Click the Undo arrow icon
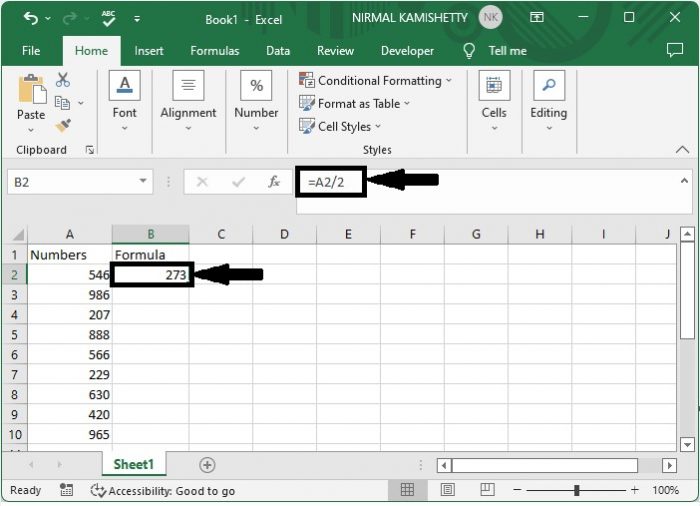Image resolution: width=700 pixels, height=506 pixels. 30,18
